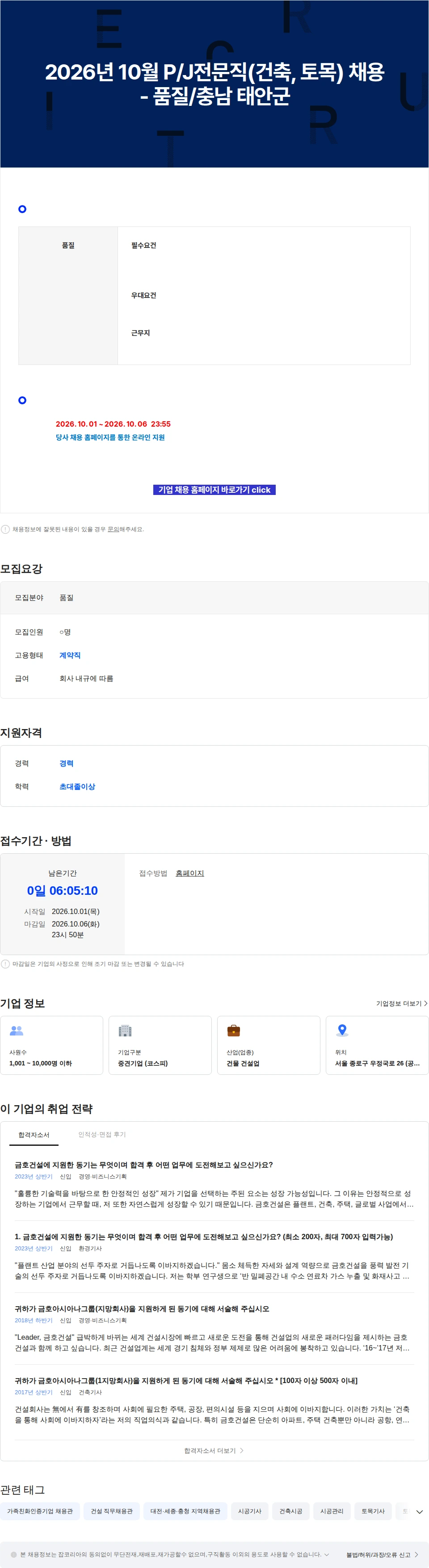Image resolution: width=429 pixels, height=1568 pixels.
Task: Click the 경력 qualification link
Action: [66, 763]
